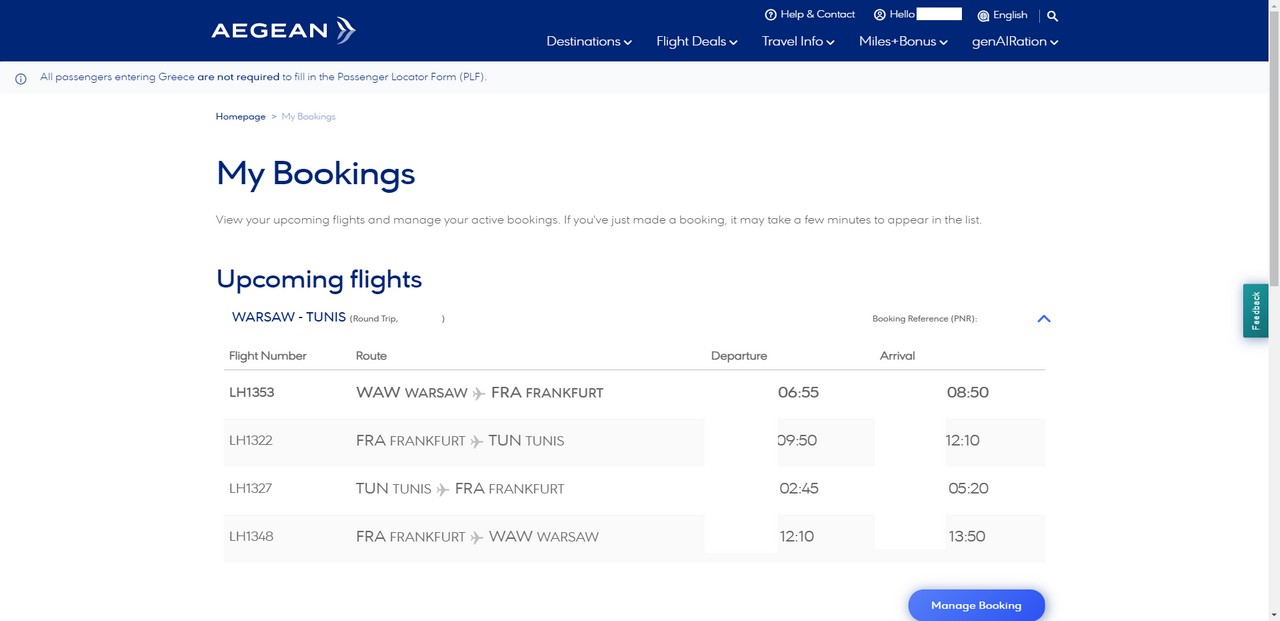This screenshot has width=1280, height=621.
Task: Open Help & Contact link
Action: coord(810,15)
